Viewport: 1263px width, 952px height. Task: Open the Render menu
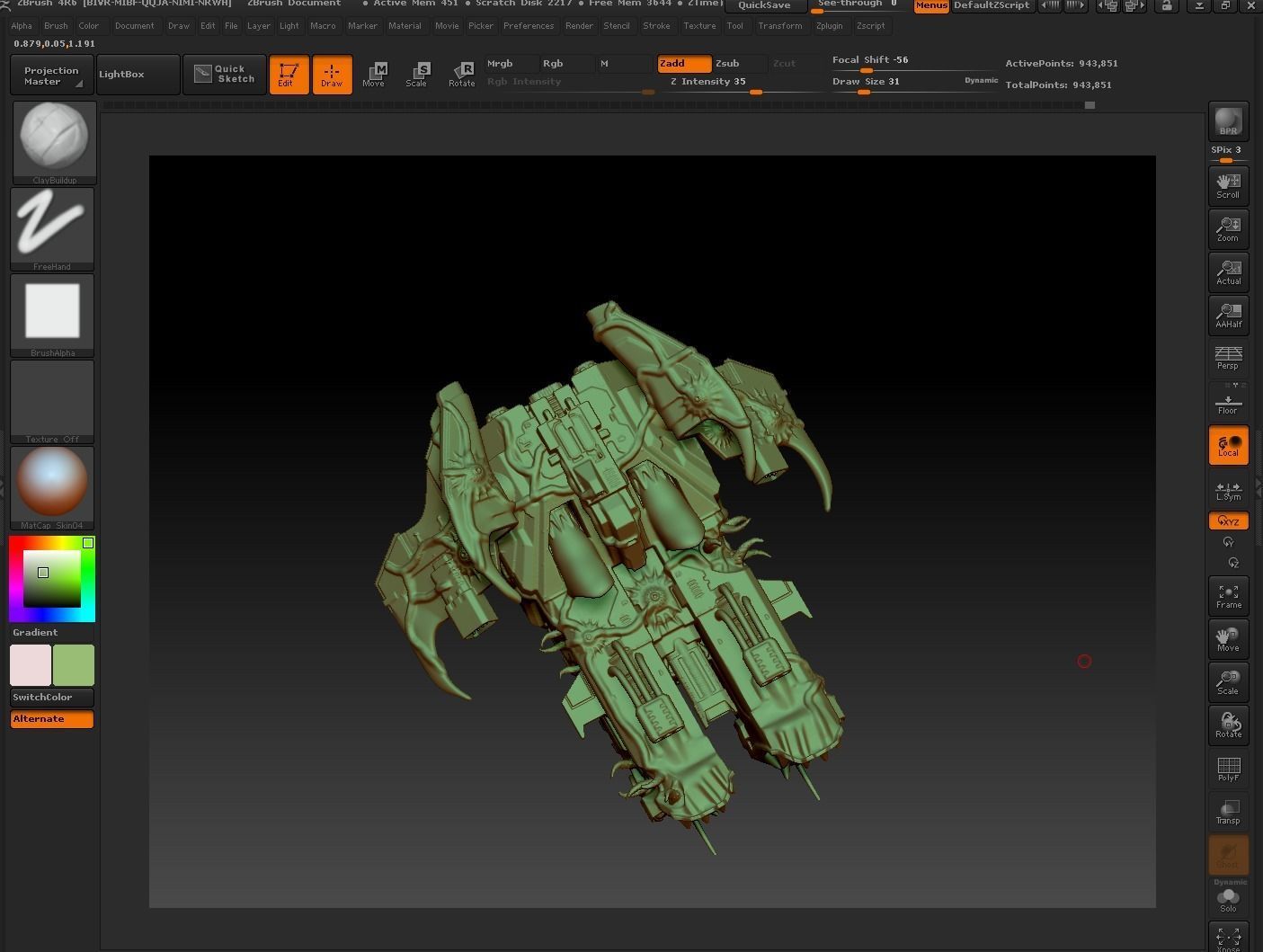(579, 26)
